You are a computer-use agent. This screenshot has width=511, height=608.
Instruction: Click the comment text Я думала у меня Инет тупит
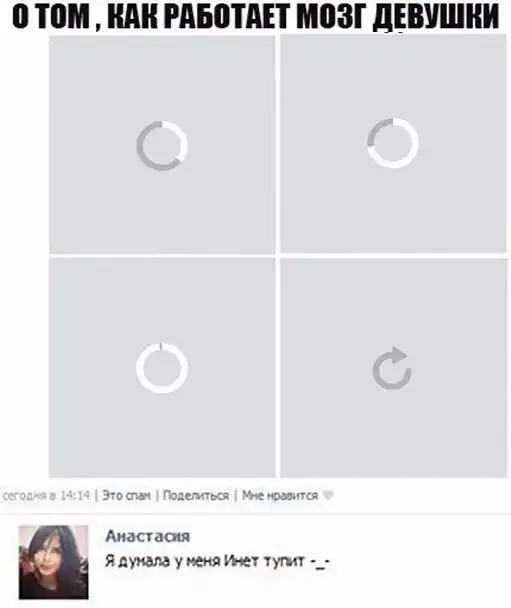pos(205,561)
